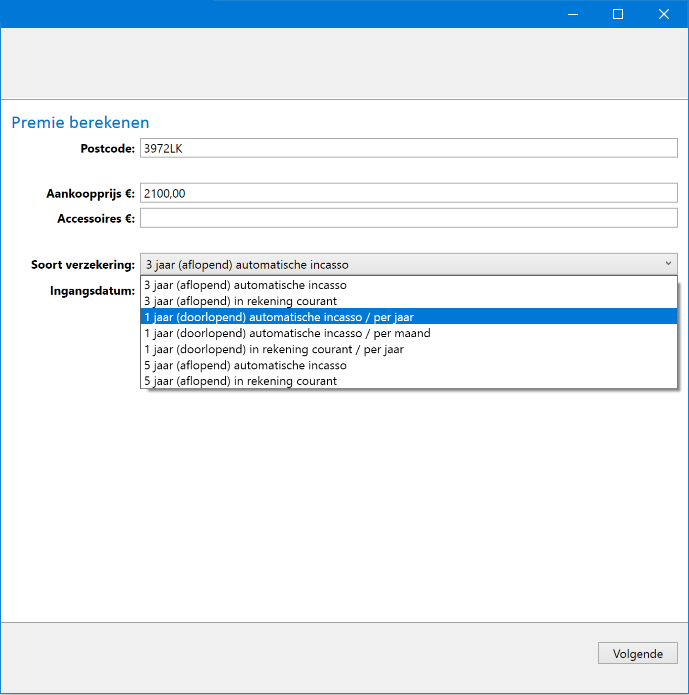Close the Premie berekenen window

pyautogui.click(x=664, y=14)
